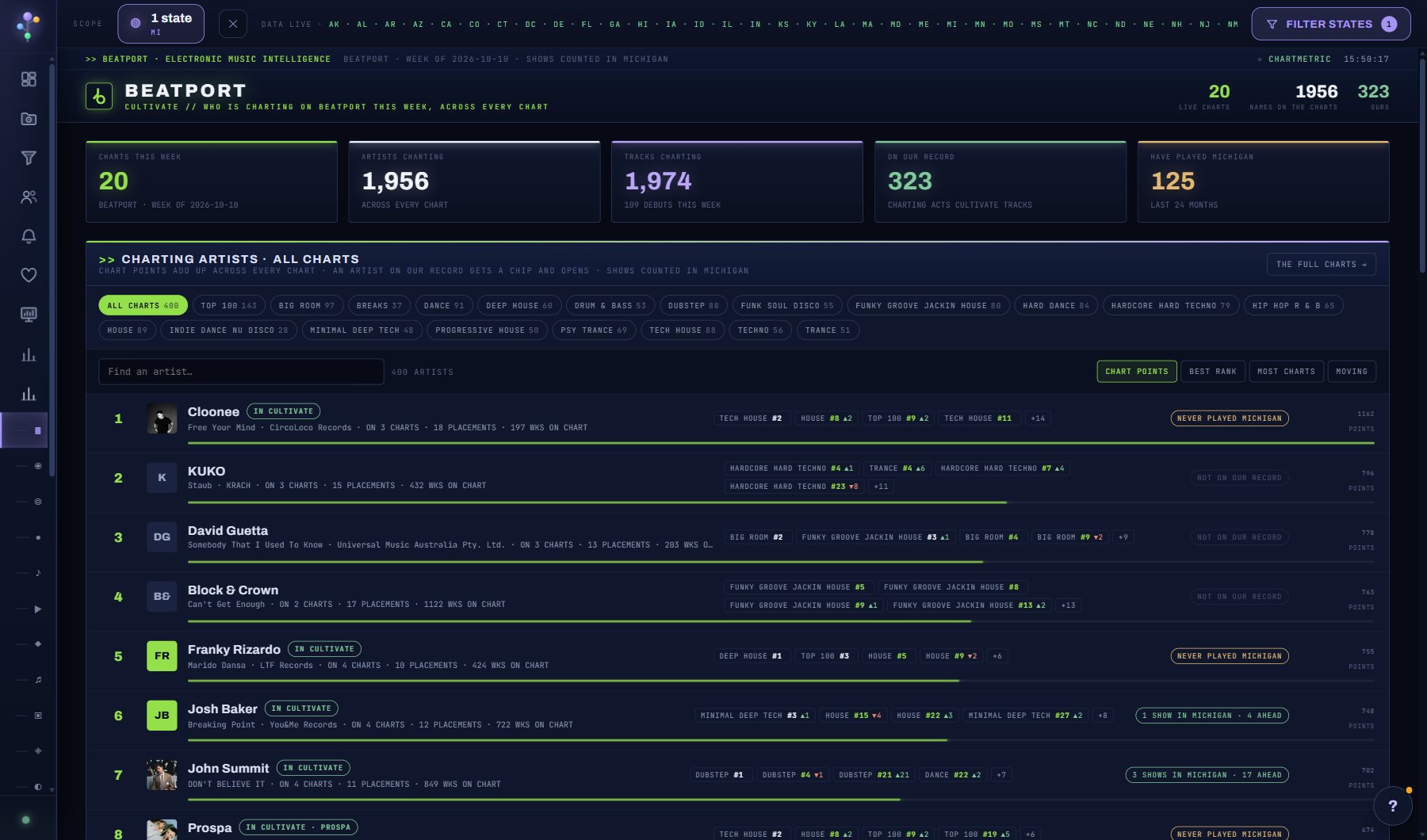Sort artists by Best Rank

point(1212,372)
